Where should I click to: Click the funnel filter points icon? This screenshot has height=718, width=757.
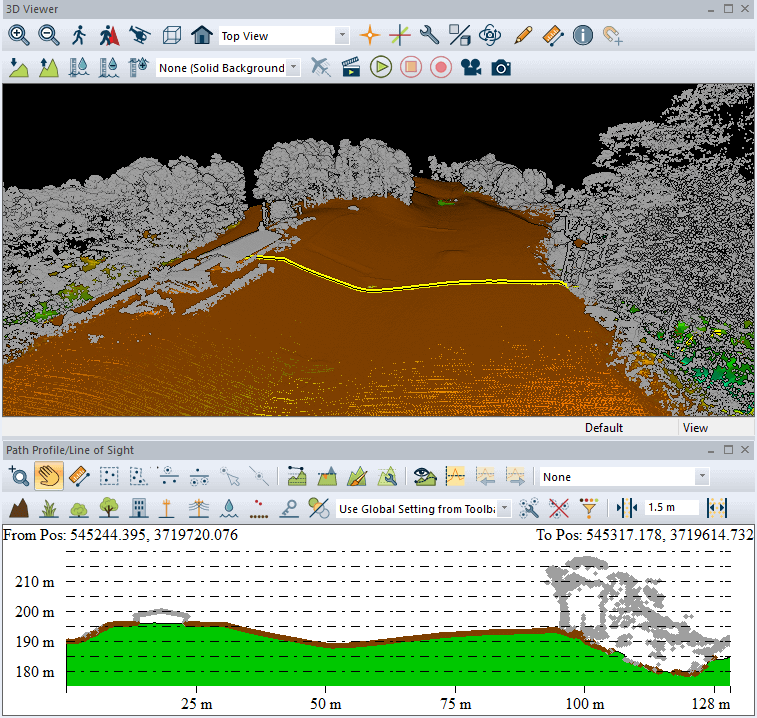589,508
